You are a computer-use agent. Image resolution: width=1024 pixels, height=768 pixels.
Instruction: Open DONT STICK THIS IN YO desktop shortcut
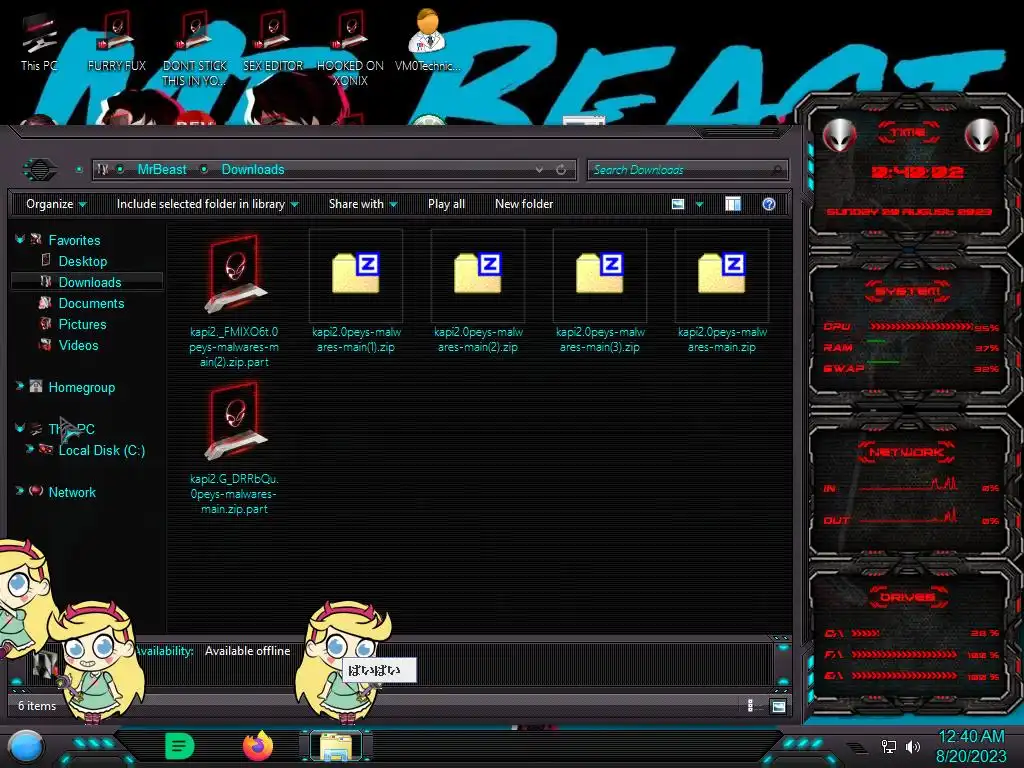[x=195, y=50]
